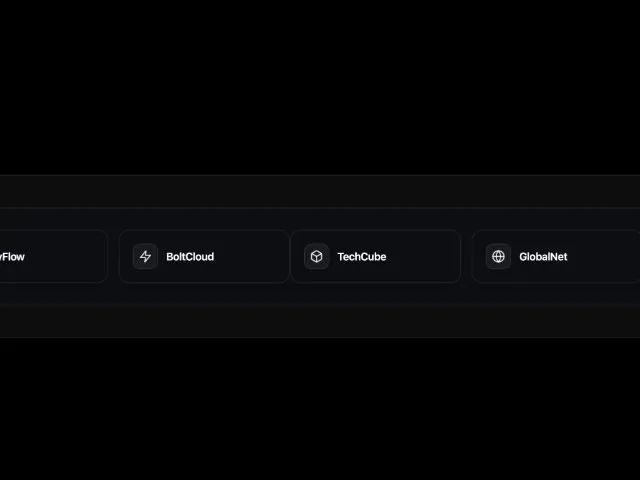Click the dark band below the logo cards
This screenshot has height=480, width=640.
click(x=320, y=321)
